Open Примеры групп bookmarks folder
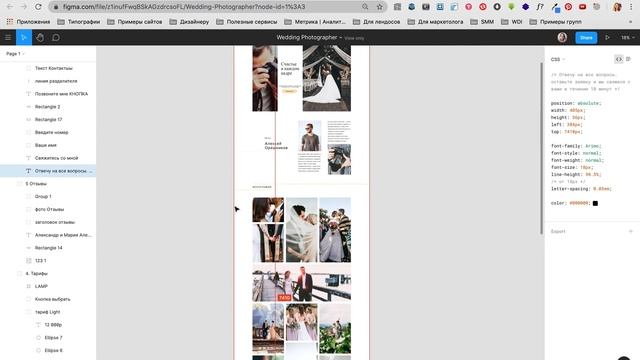This screenshot has width=640, height=360. pos(556,22)
